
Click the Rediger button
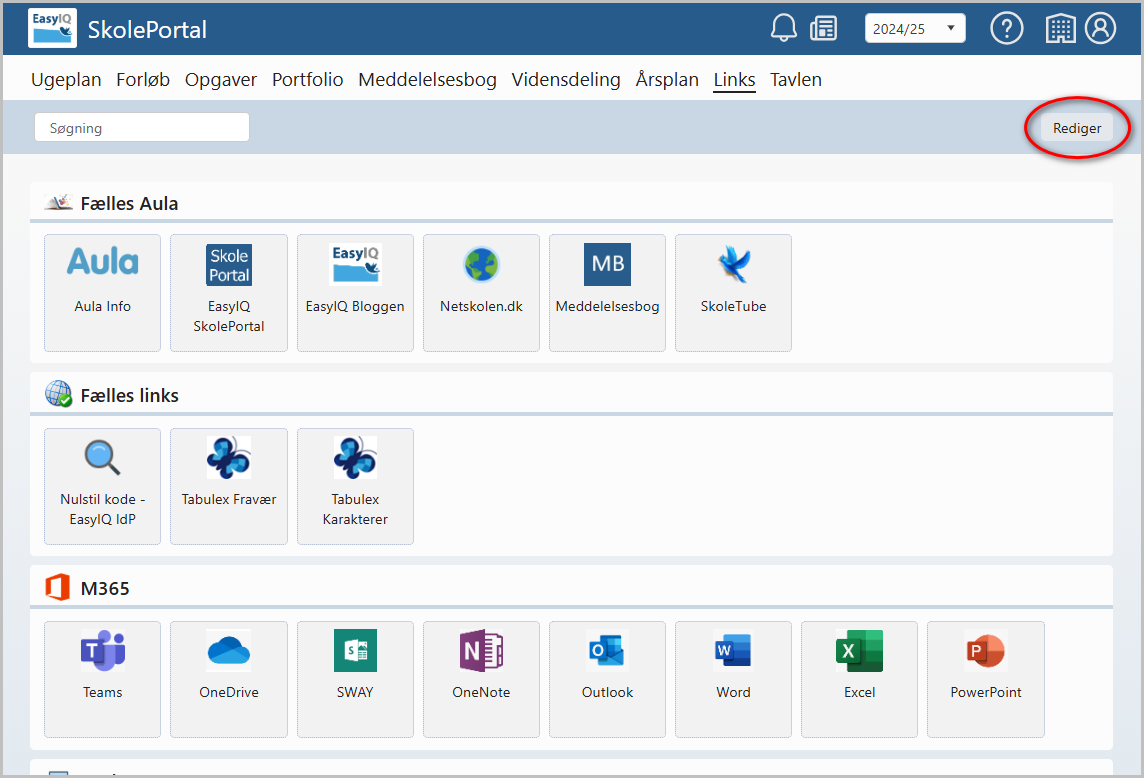tap(1077, 128)
